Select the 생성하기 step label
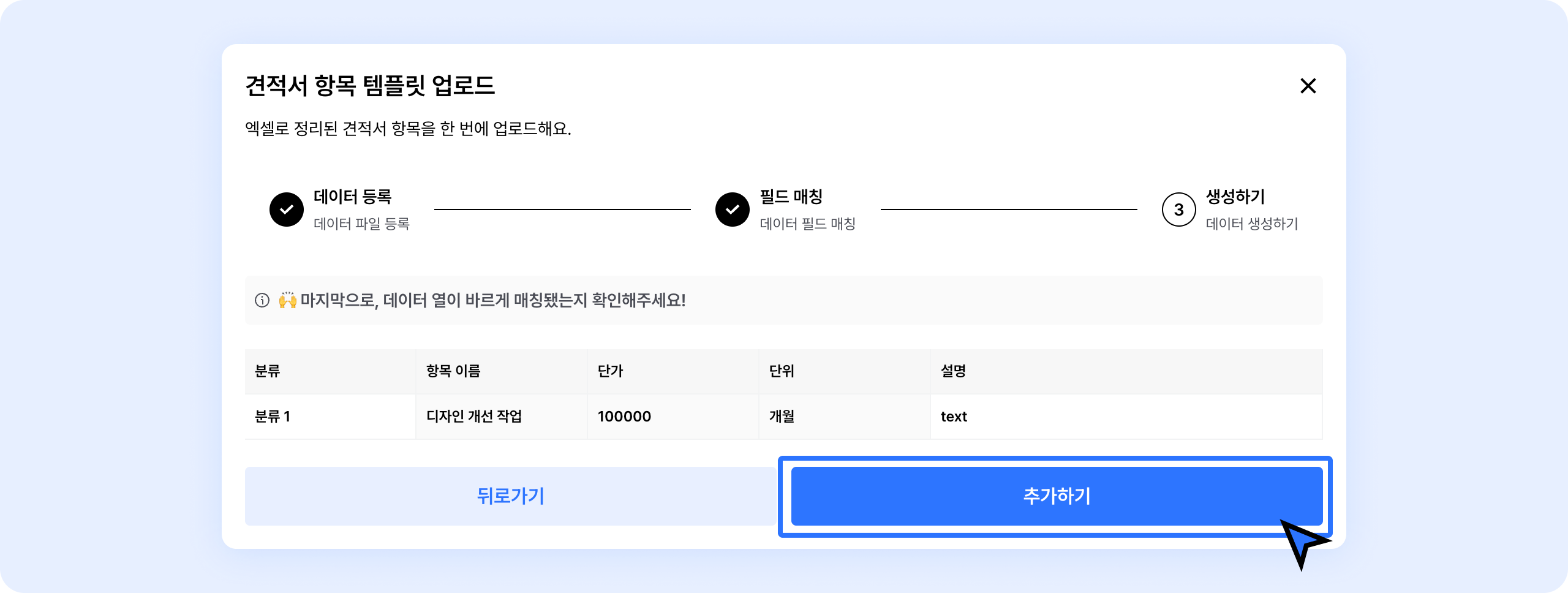Image resolution: width=1568 pixels, height=593 pixels. pyautogui.click(x=1235, y=197)
